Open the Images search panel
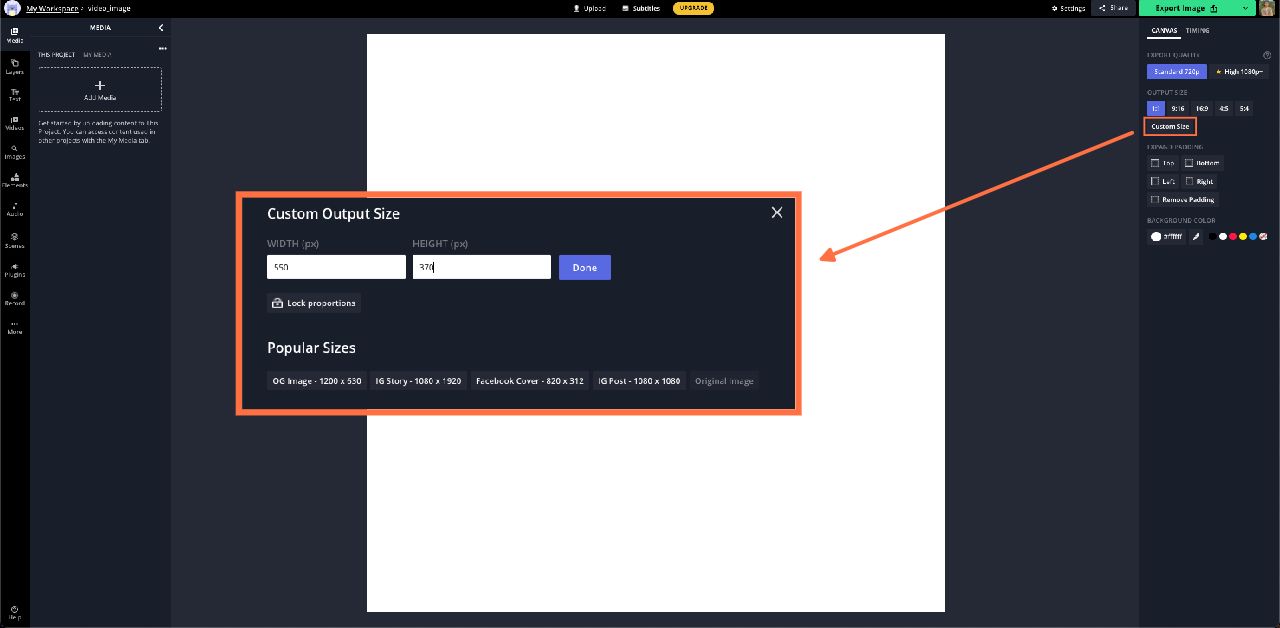1280x628 pixels. (14, 152)
